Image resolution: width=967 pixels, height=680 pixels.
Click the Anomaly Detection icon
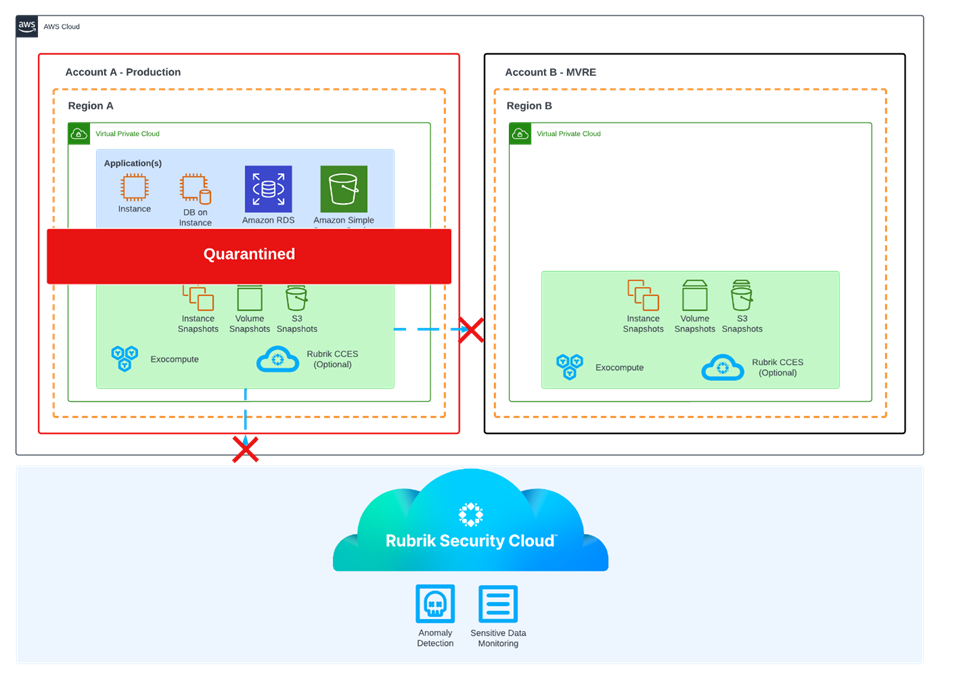[435, 604]
